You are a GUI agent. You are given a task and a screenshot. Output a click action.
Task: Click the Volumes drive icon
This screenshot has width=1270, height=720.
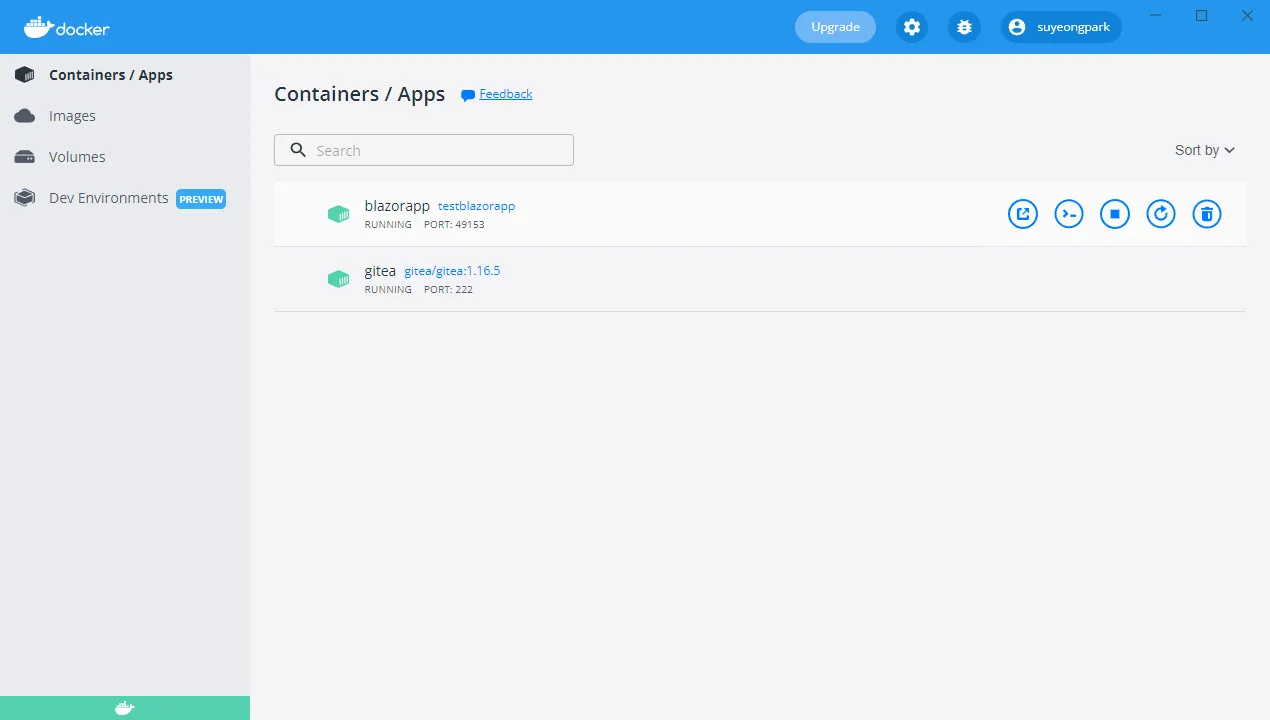[25, 157]
